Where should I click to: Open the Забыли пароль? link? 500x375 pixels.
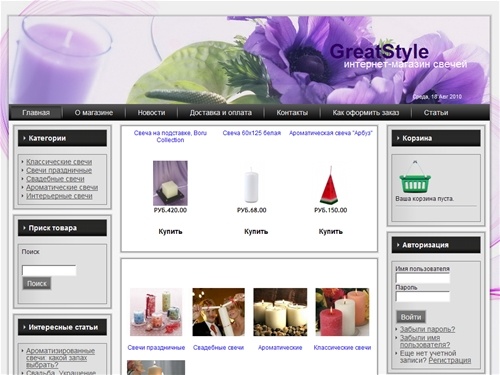427,329
